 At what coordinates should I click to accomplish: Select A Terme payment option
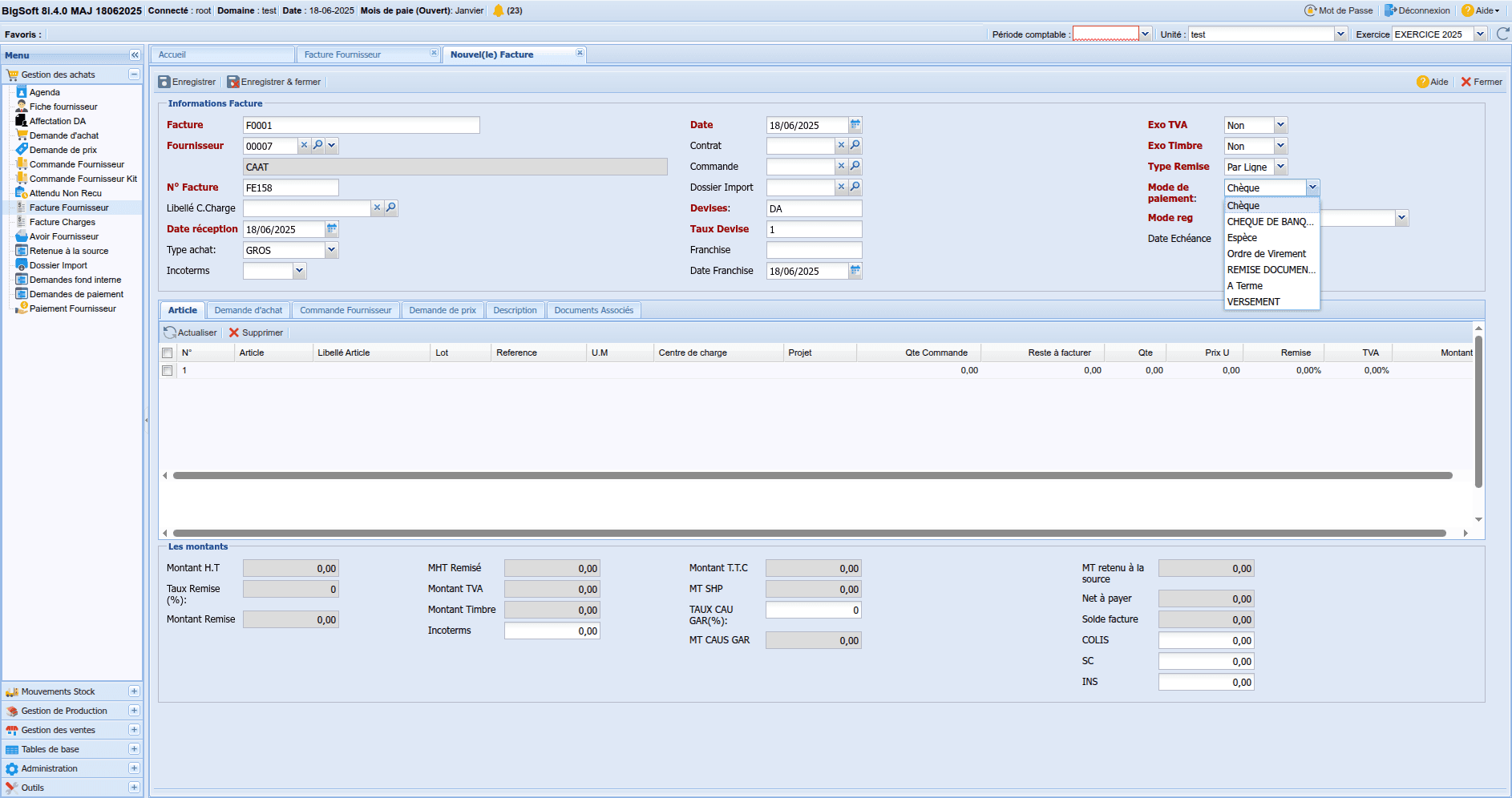click(x=1271, y=286)
